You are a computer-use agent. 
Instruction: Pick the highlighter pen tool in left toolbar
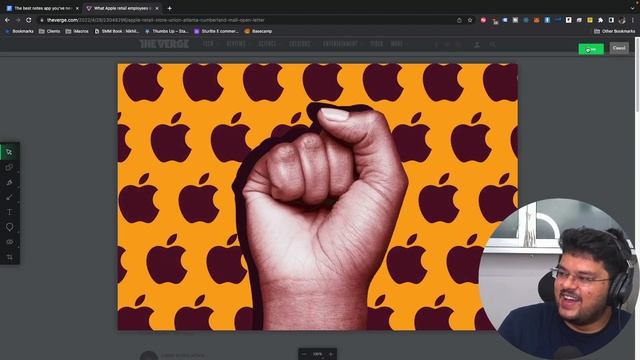click(9, 182)
